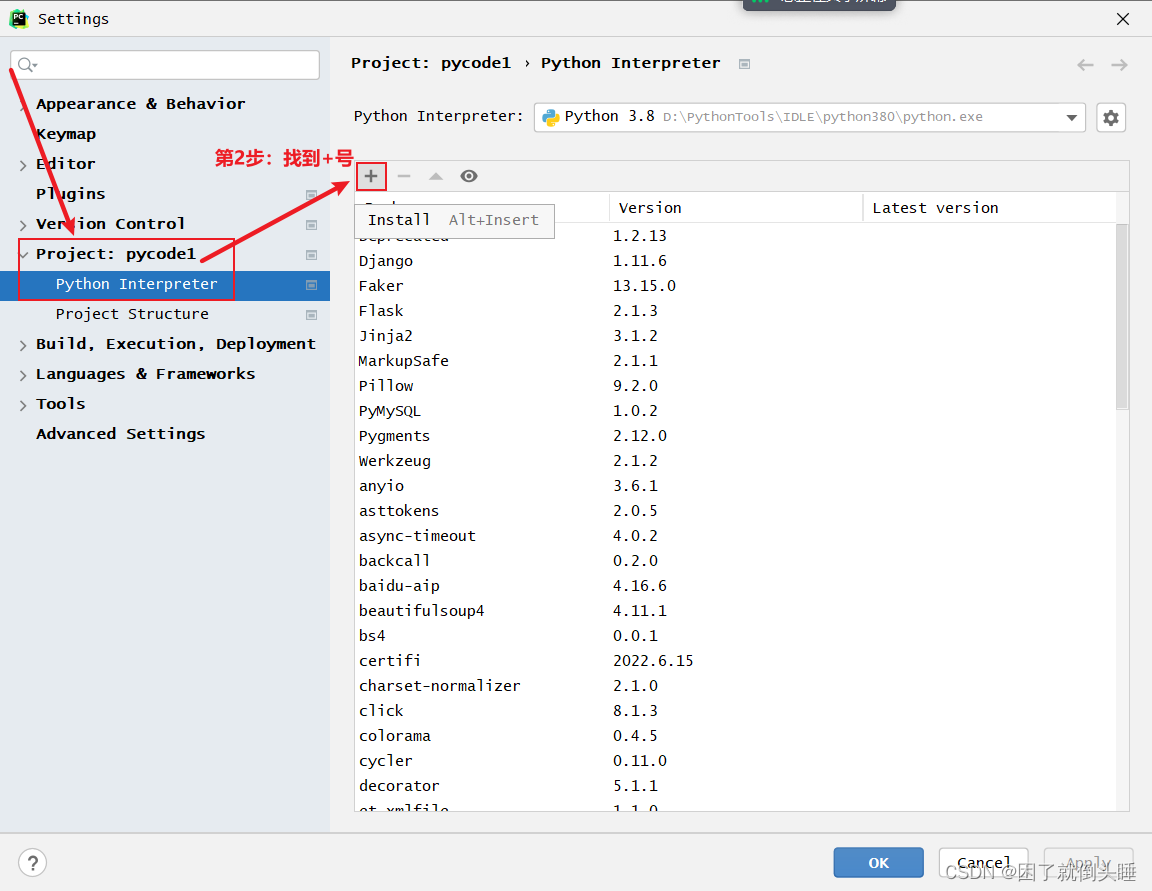Screen dimensions: 1152x891
Task: Select the bs4 package row
Action: [x=735, y=635]
